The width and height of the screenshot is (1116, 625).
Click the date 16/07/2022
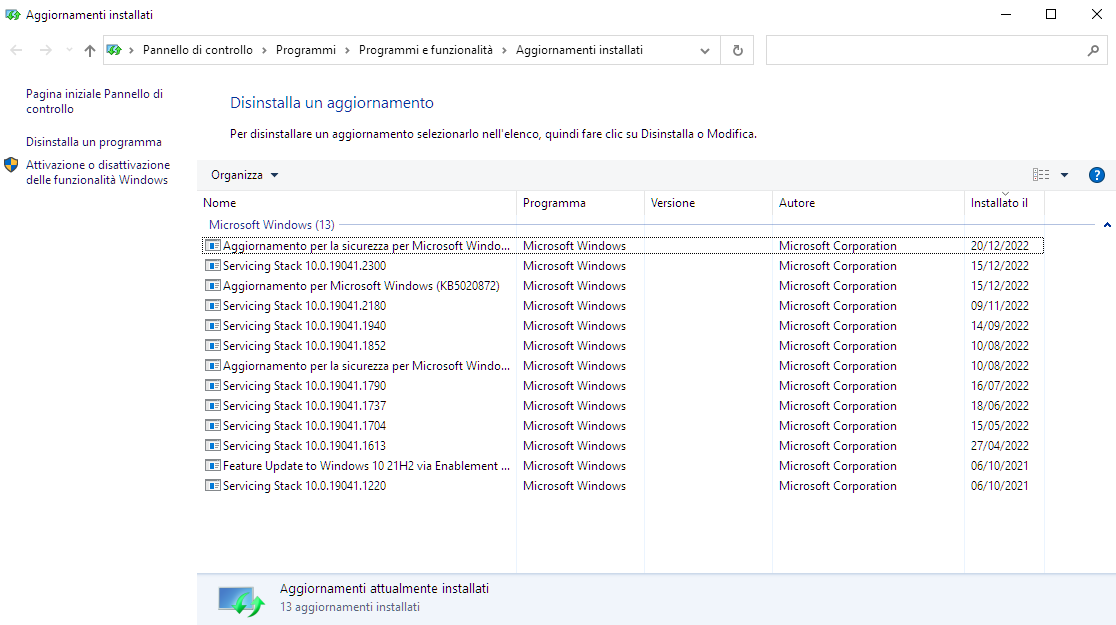(999, 385)
